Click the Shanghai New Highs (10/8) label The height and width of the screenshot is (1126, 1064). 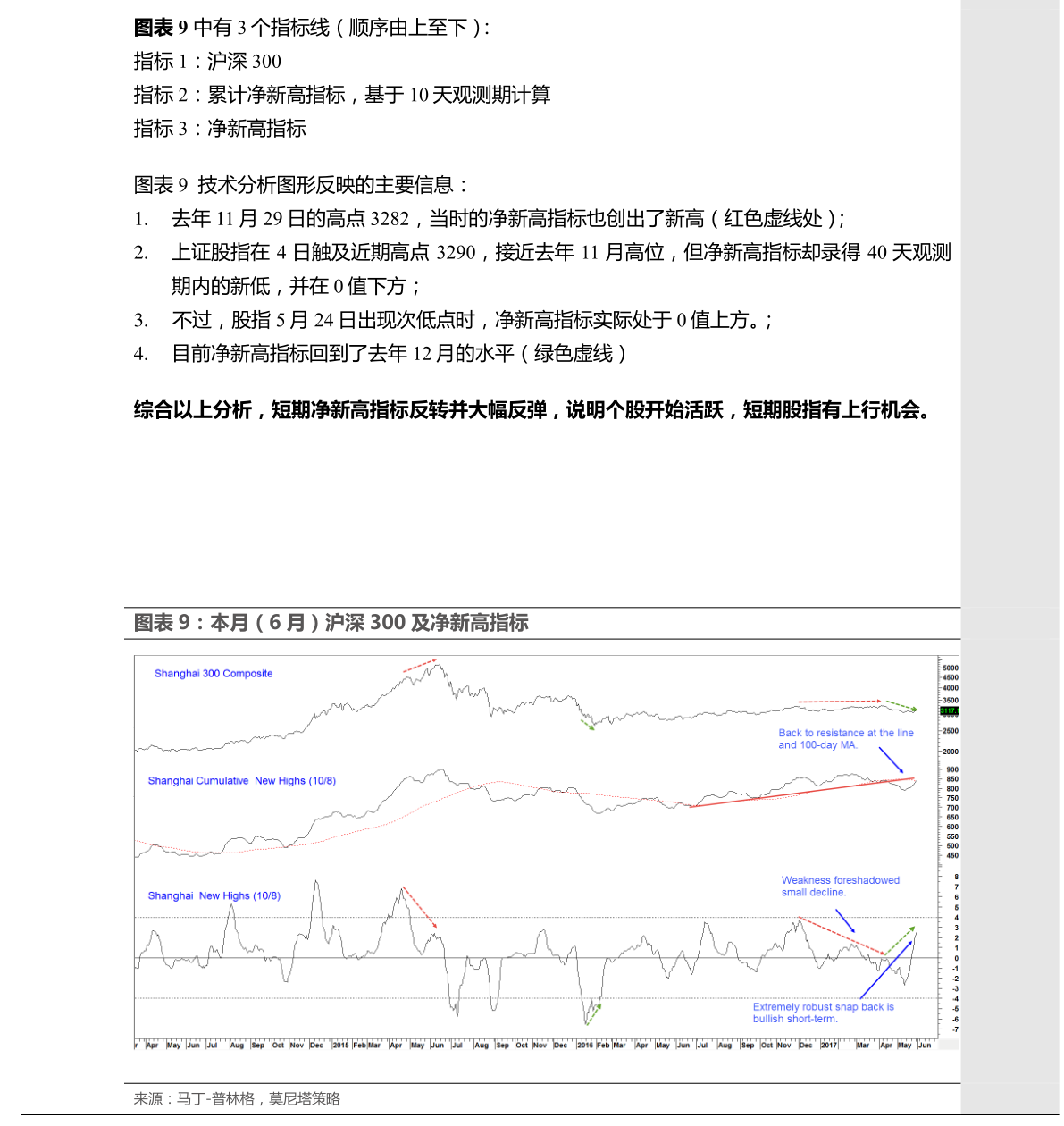214,895
